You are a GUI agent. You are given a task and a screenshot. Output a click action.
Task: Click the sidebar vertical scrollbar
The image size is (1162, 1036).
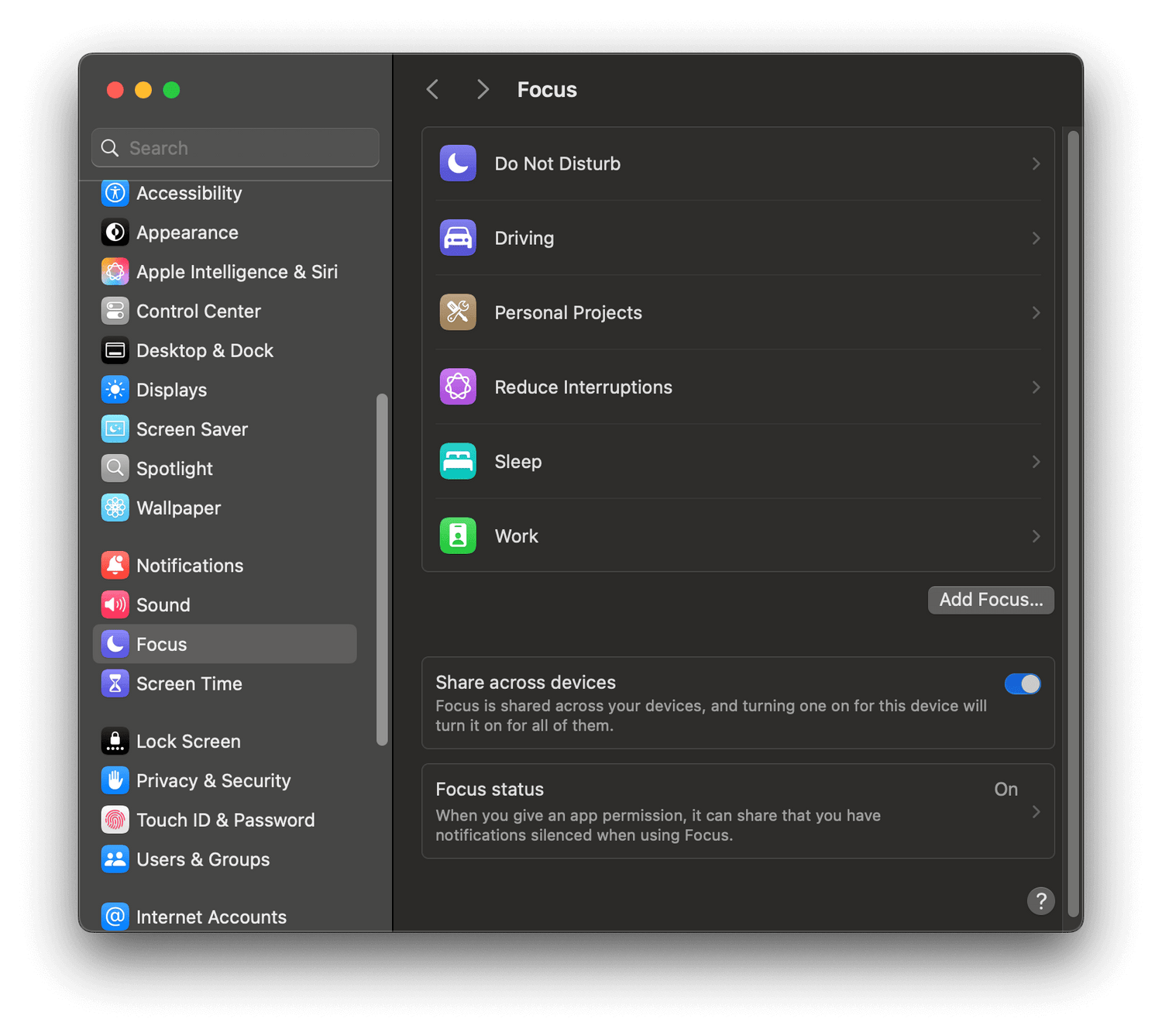[382, 570]
